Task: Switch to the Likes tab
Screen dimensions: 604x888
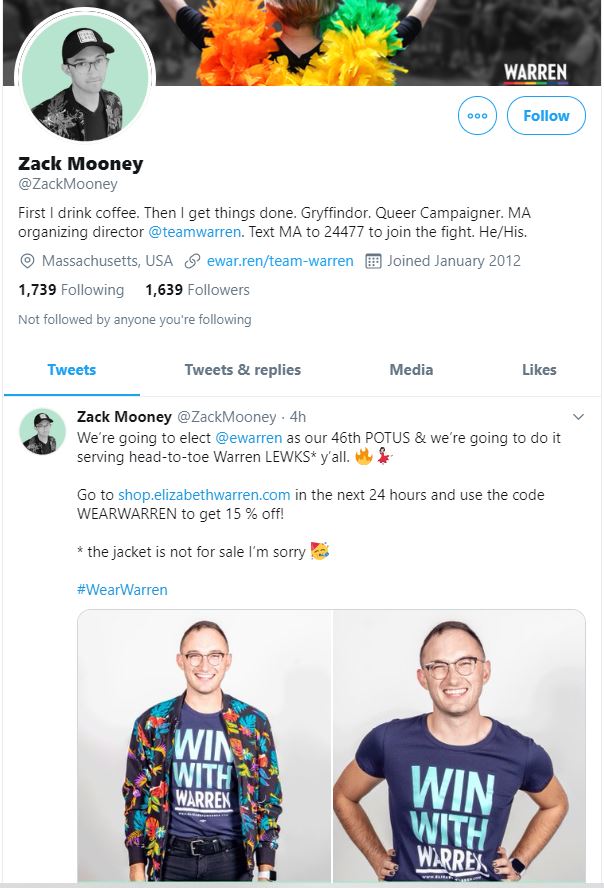Action: [x=539, y=370]
